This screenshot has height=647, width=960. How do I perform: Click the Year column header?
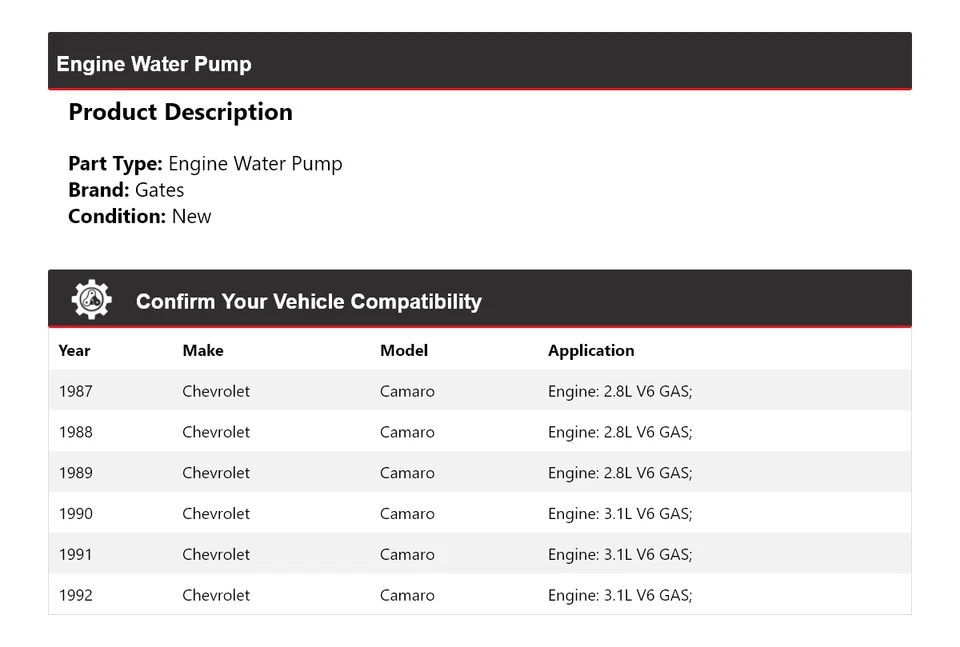pos(74,350)
